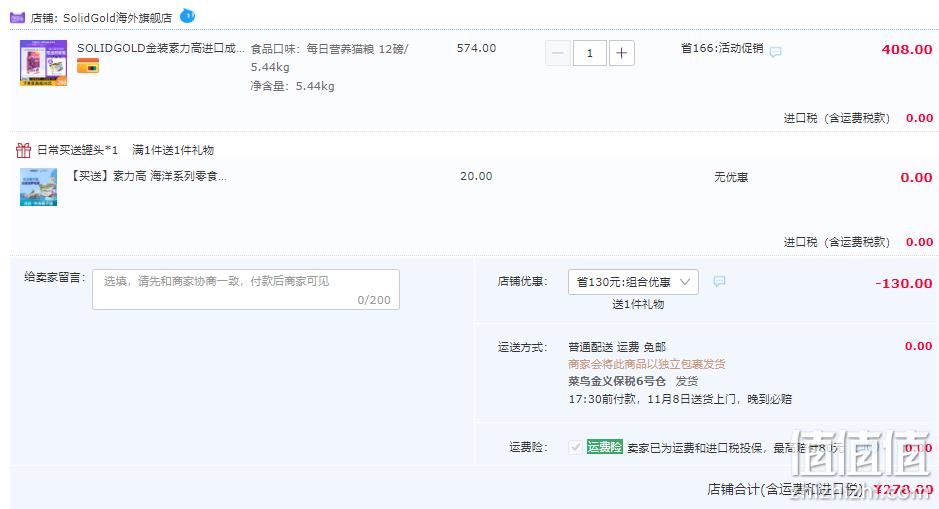Increase quantity with the plus button

click(622, 53)
